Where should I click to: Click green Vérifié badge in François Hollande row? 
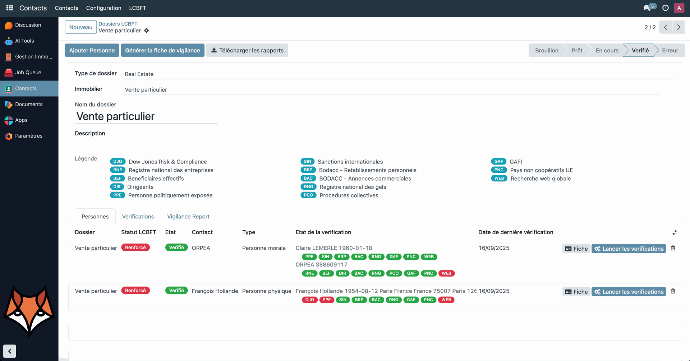click(176, 291)
